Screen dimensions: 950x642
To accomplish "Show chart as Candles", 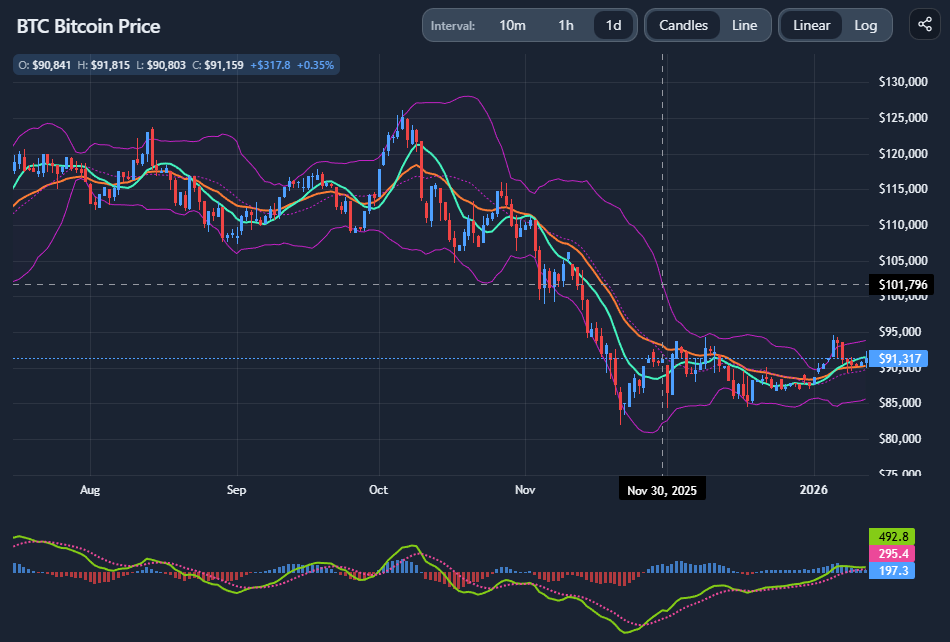I will pos(683,25).
